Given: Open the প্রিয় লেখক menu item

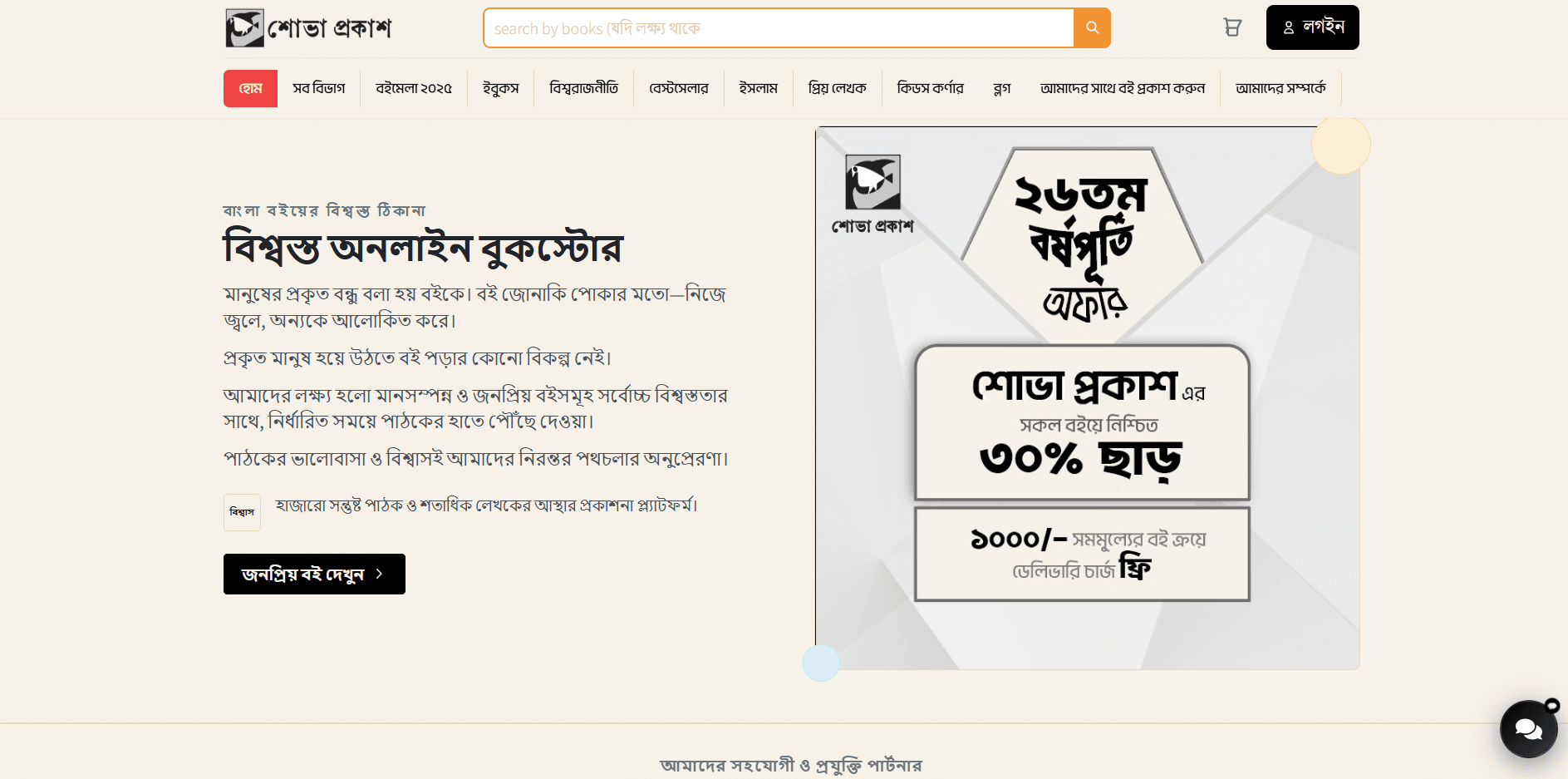Looking at the screenshot, I should pos(838,89).
